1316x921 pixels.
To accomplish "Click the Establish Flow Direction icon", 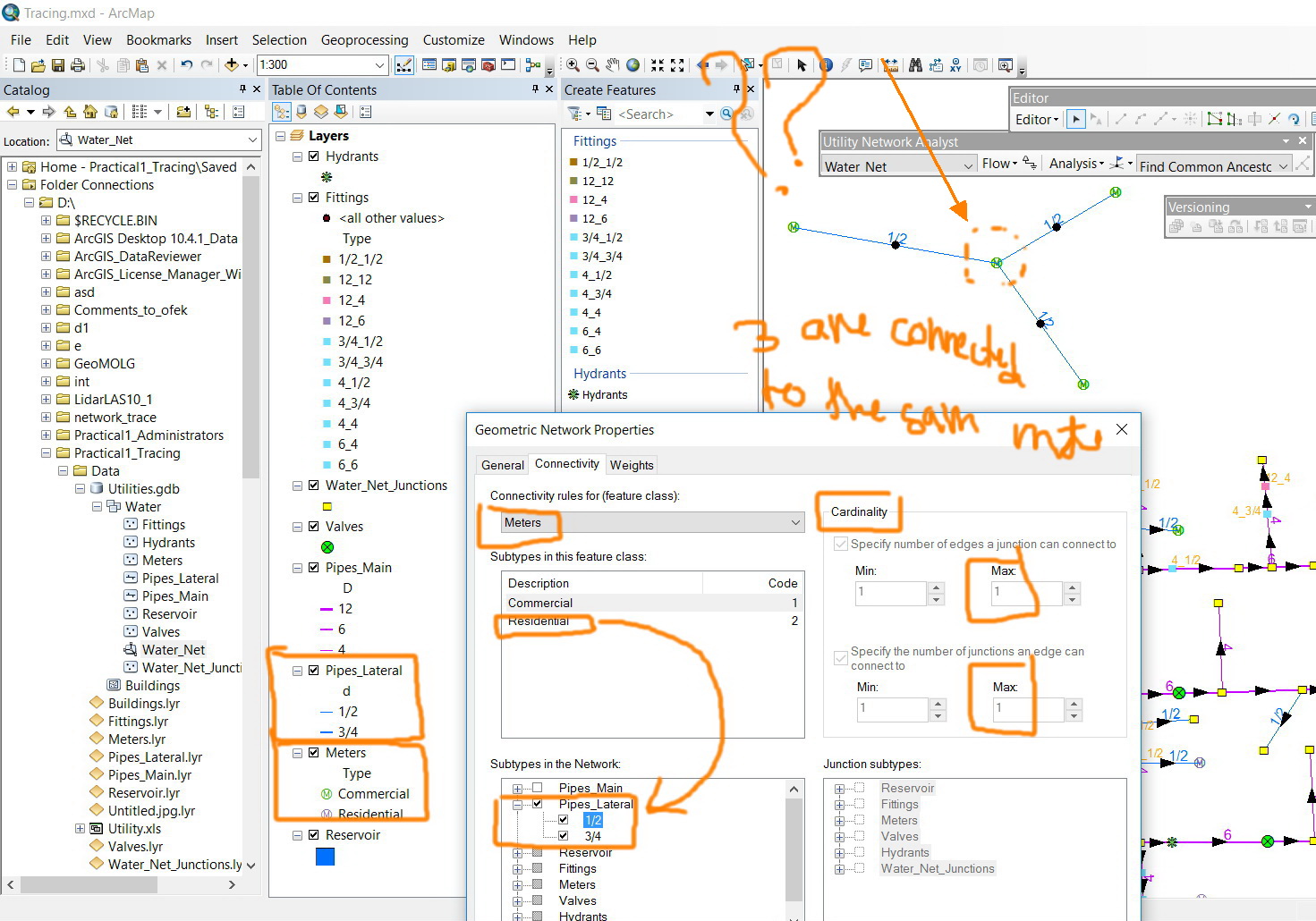I will click(1030, 164).
